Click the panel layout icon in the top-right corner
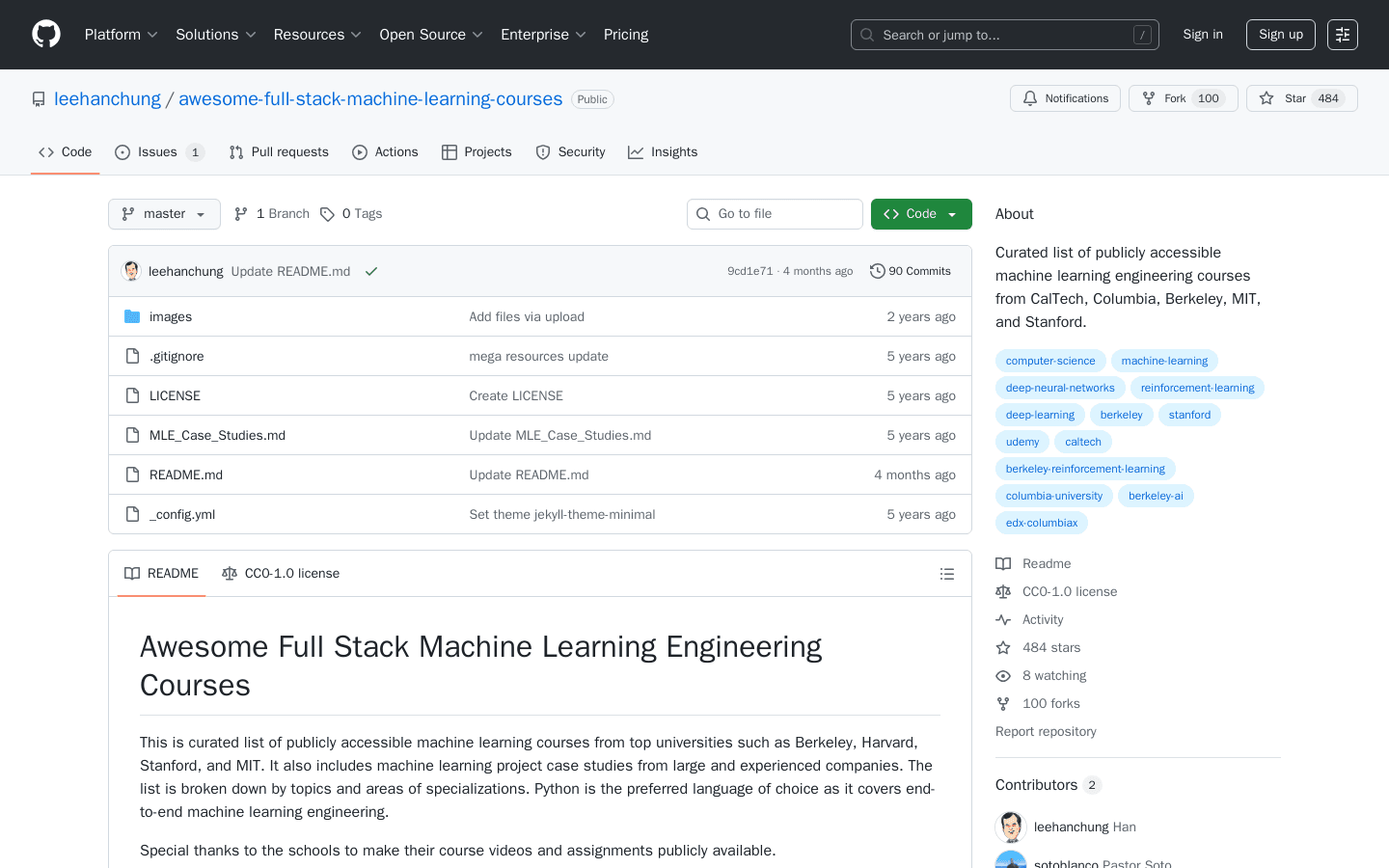This screenshot has height=868, width=1389. 1342,34
